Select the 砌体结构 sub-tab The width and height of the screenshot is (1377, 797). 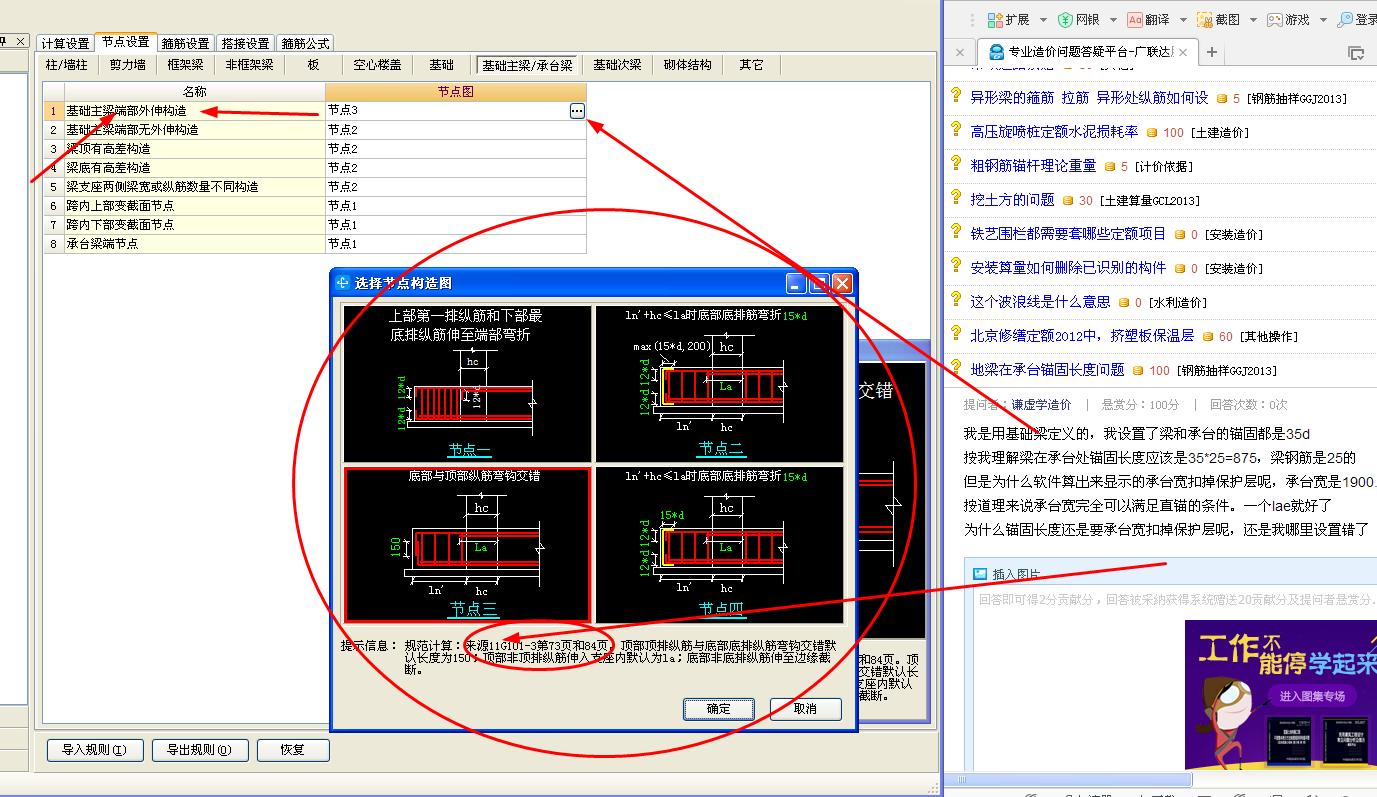[x=688, y=65]
